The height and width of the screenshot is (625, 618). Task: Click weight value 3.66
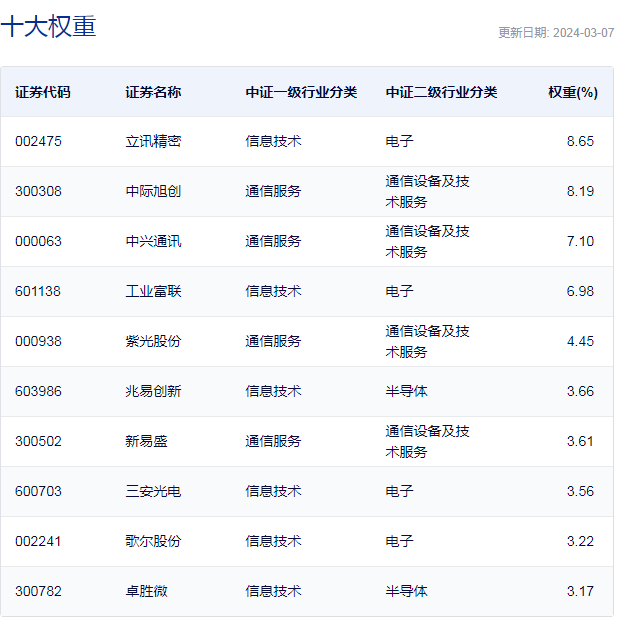(580, 391)
